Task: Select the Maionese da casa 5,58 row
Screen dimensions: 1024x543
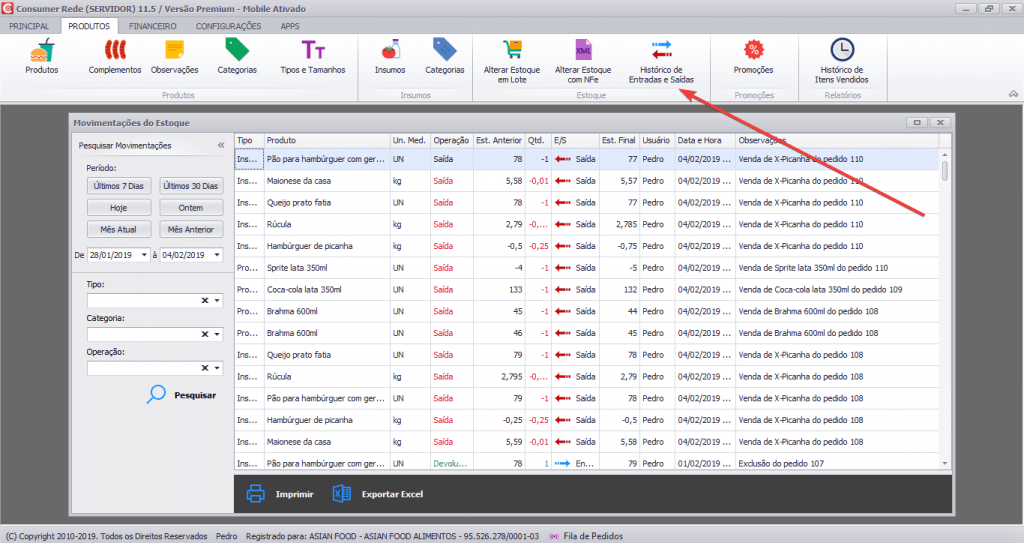Action: [586, 181]
